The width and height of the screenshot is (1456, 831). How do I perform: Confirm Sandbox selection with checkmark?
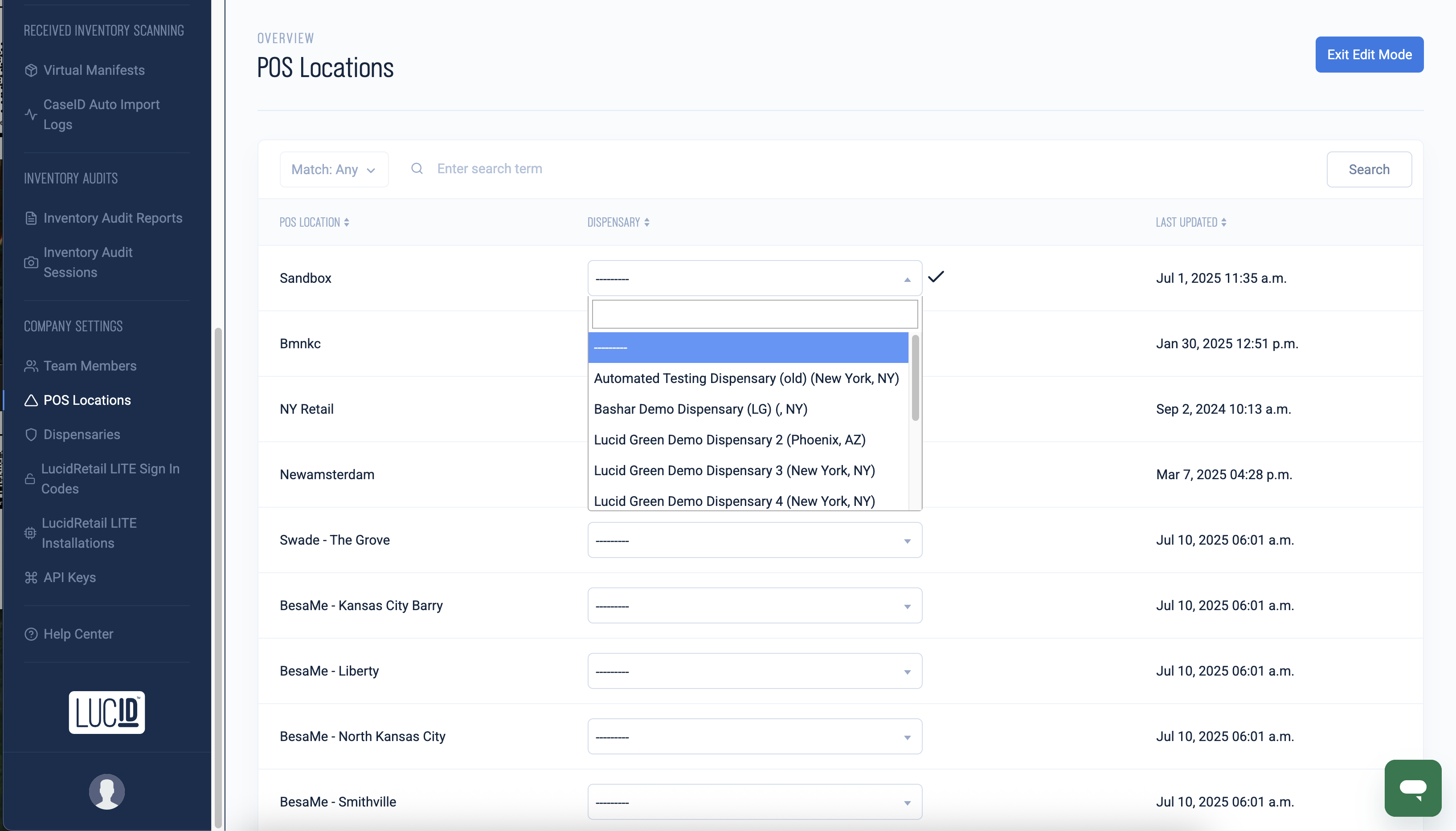pos(936,277)
